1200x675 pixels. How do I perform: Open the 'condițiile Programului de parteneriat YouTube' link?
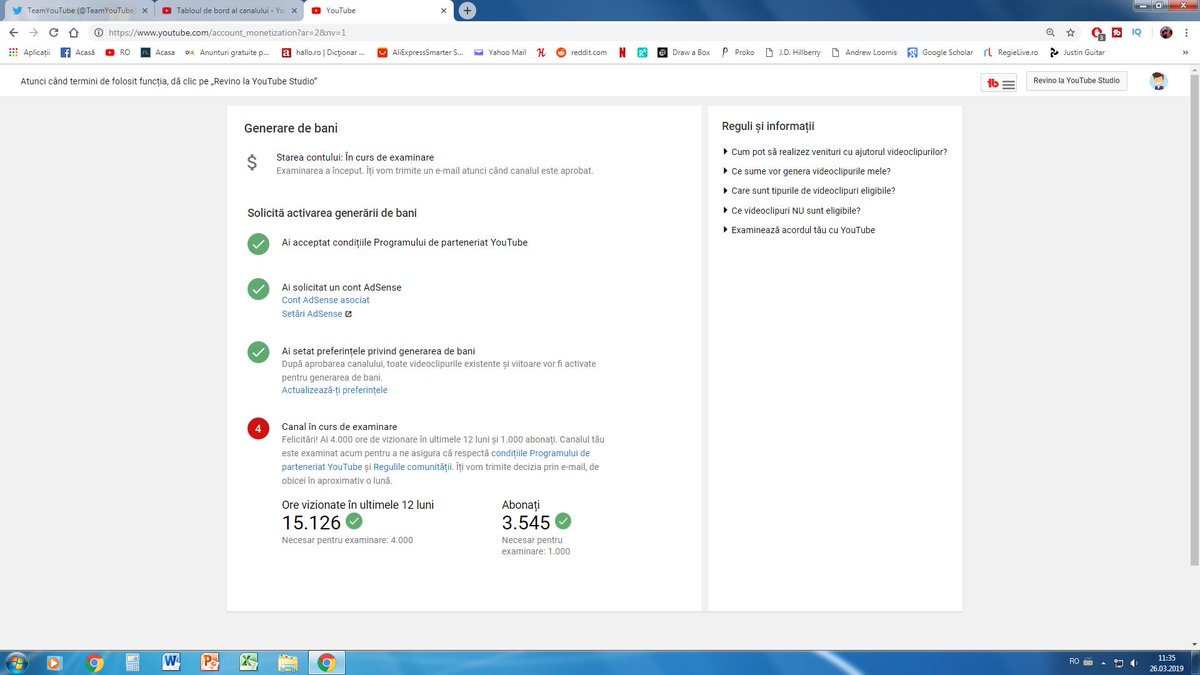[x=436, y=460]
